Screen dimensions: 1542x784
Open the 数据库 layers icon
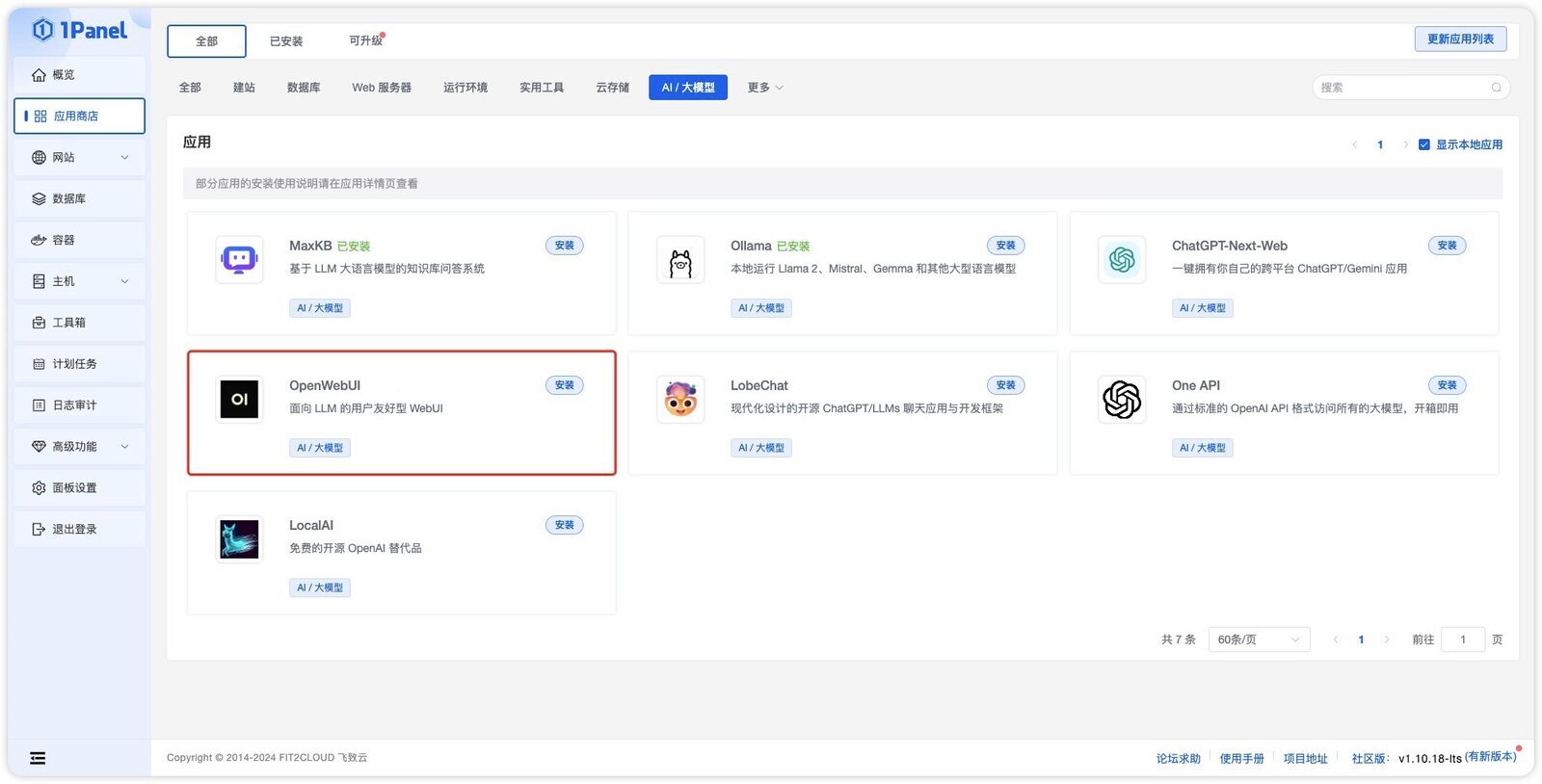[39, 199]
